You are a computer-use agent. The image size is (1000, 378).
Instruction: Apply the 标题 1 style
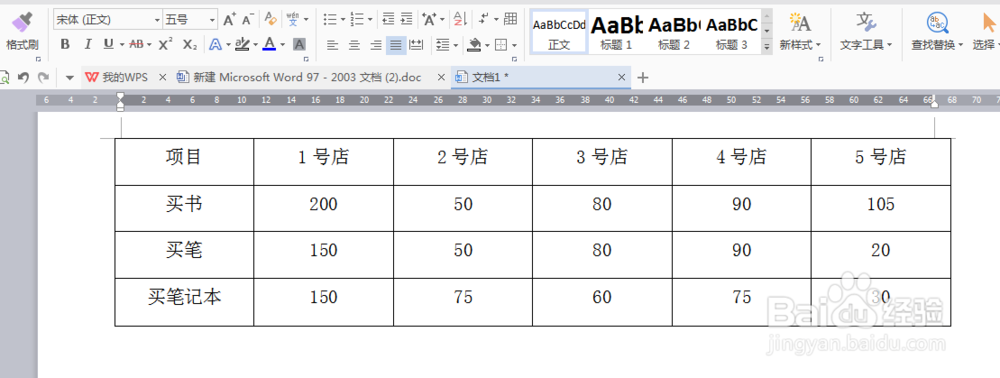pyautogui.click(x=616, y=31)
